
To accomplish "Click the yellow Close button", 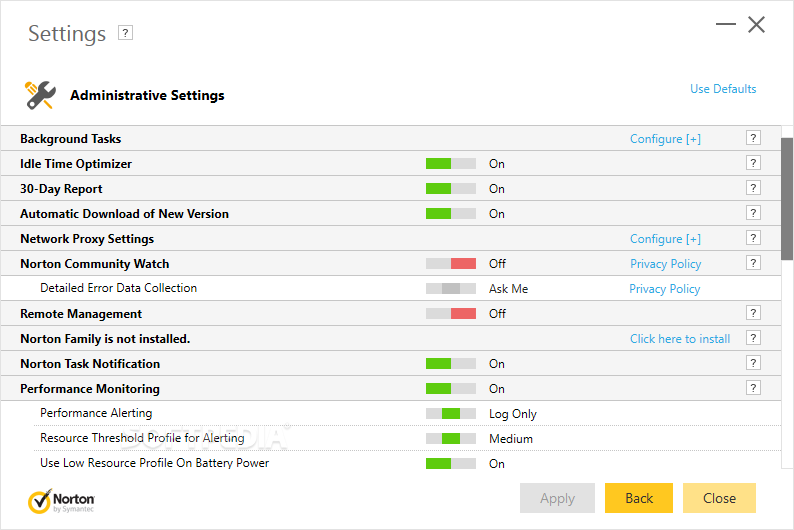I will click(719, 498).
